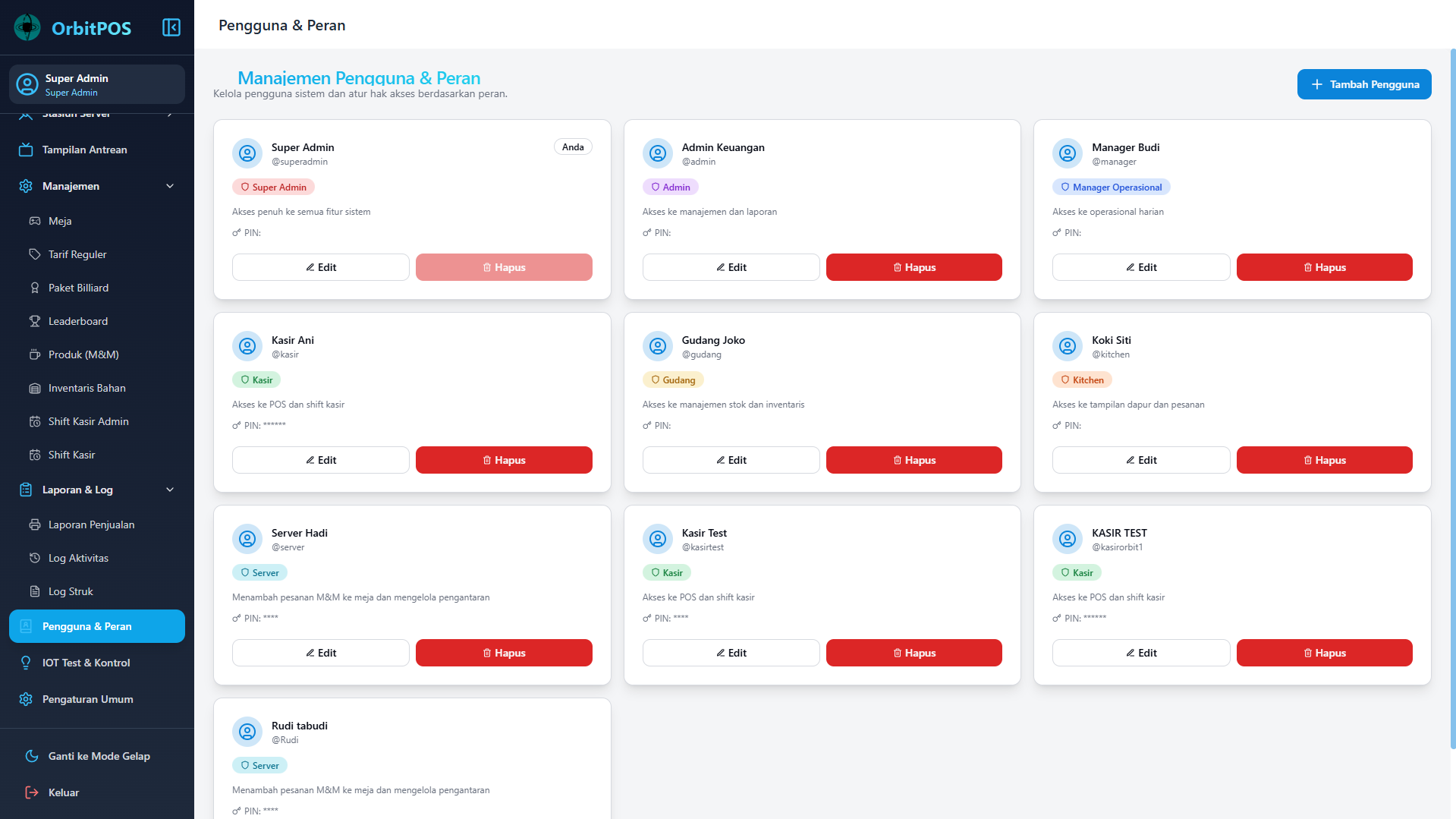Click the Keluar logout icon

pyautogui.click(x=32, y=792)
